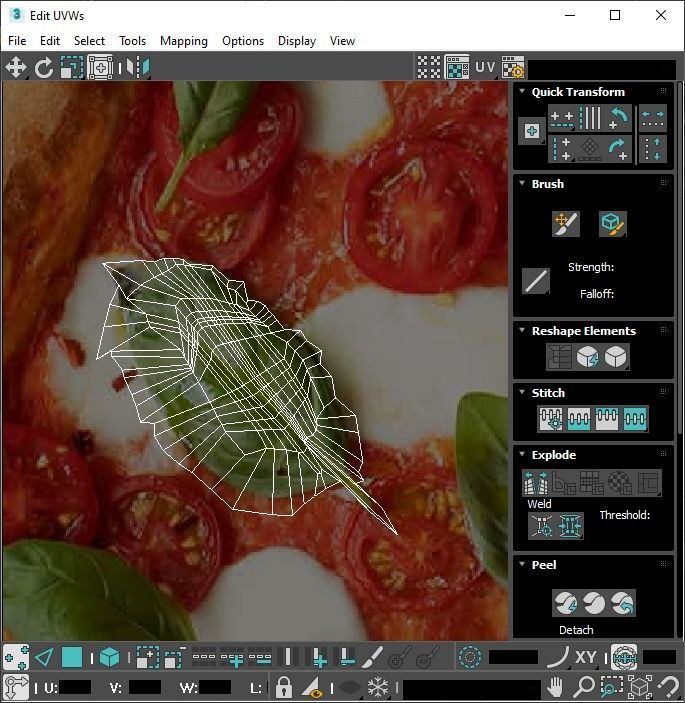Select the Zoom Region tool
685x703 pixels.
[x=611, y=687]
